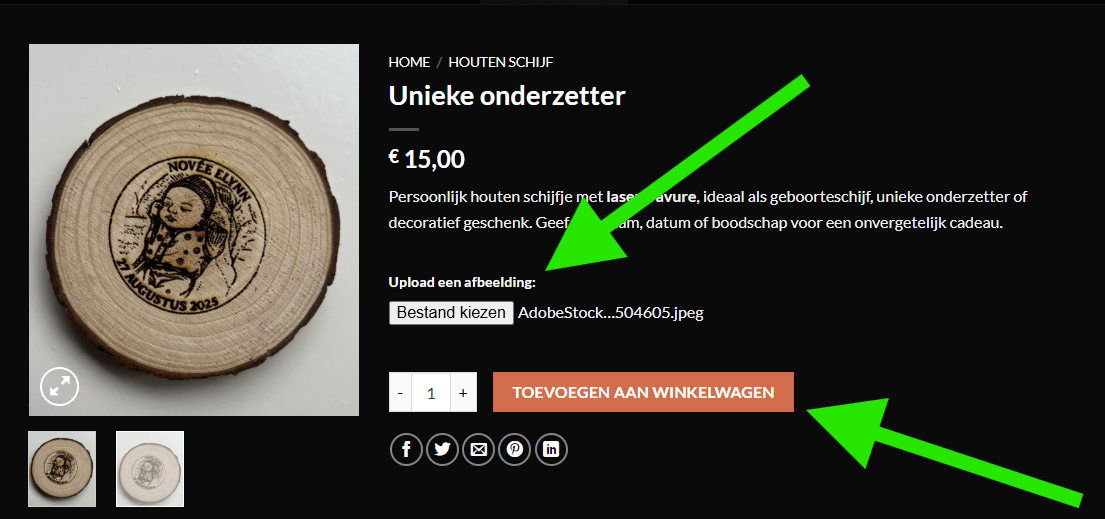Share product via email icon

[479, 449]
